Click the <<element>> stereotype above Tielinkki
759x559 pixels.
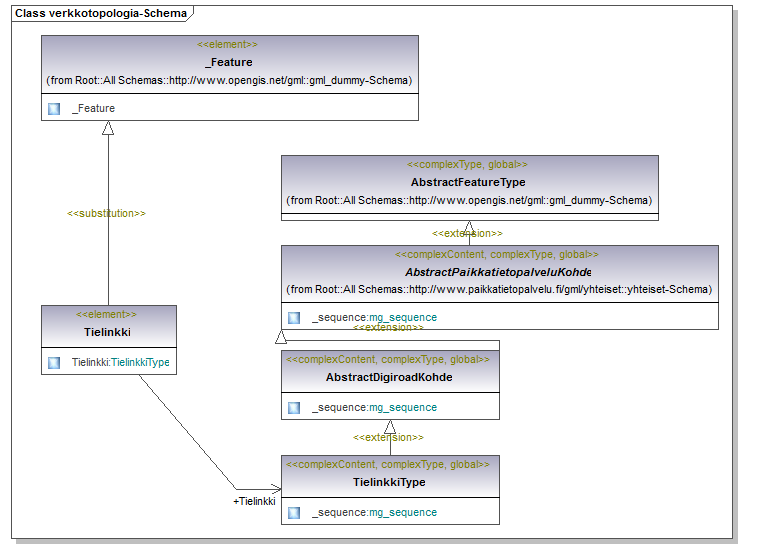[x=106, y=315]
